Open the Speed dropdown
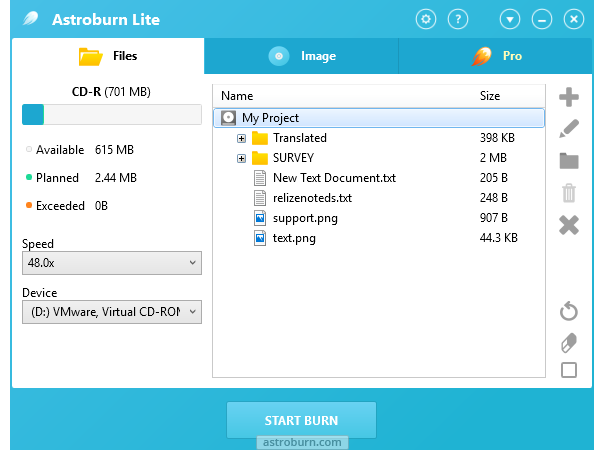The image size is (604, 450). 112,263
